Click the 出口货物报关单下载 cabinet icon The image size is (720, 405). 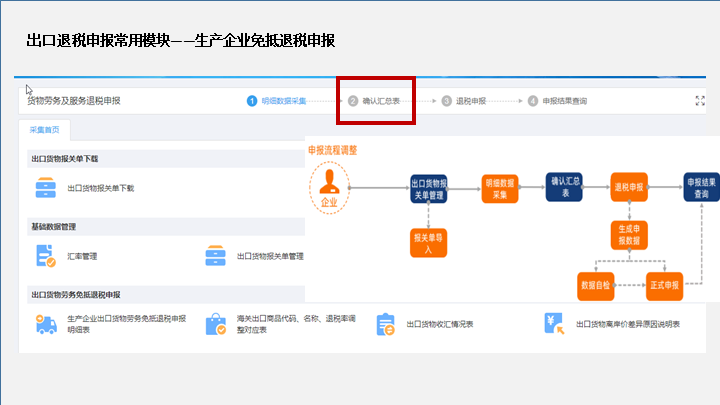(45, 188)
